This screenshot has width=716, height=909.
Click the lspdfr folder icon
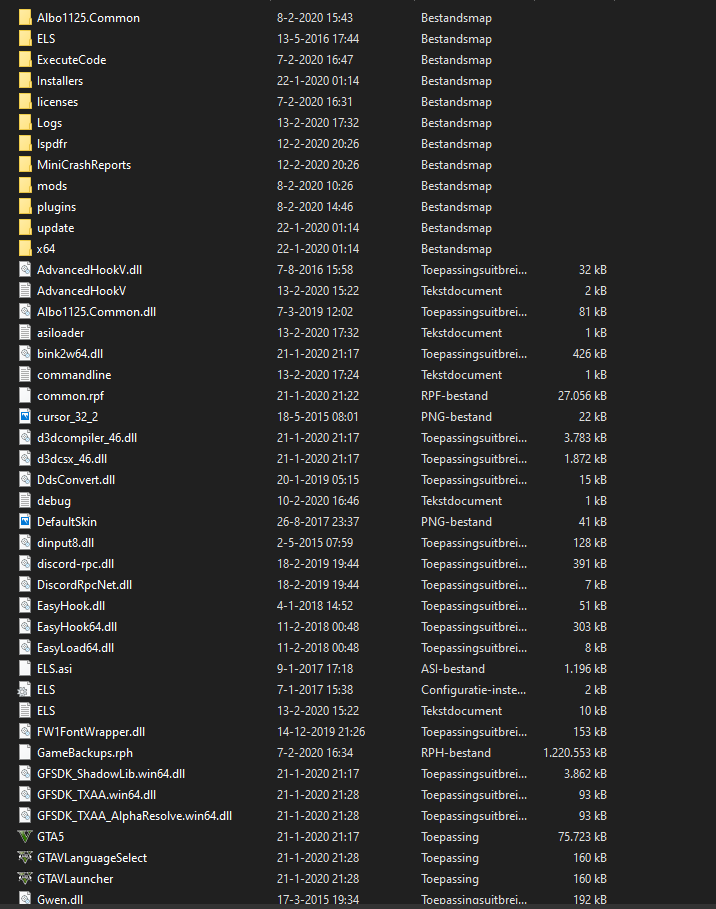click(25, 144)
